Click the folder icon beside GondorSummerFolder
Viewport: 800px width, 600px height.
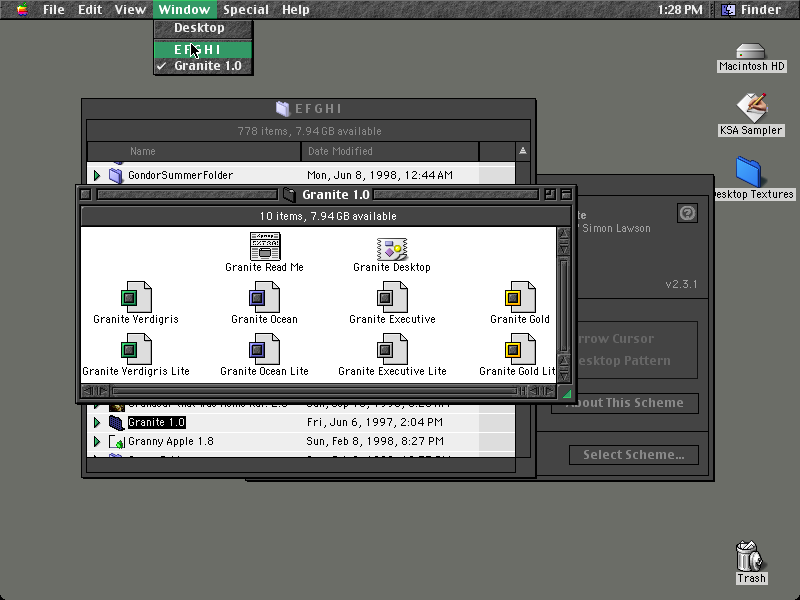(x=116, y=176)
